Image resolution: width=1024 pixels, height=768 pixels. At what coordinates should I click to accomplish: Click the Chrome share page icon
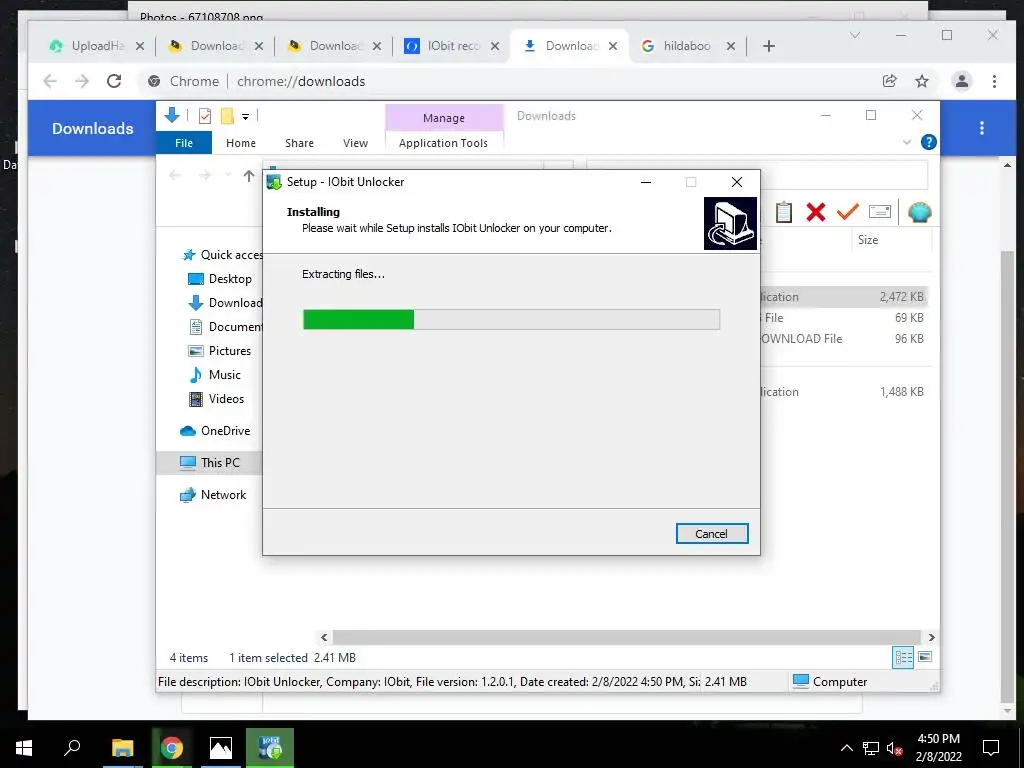point(889,81)
